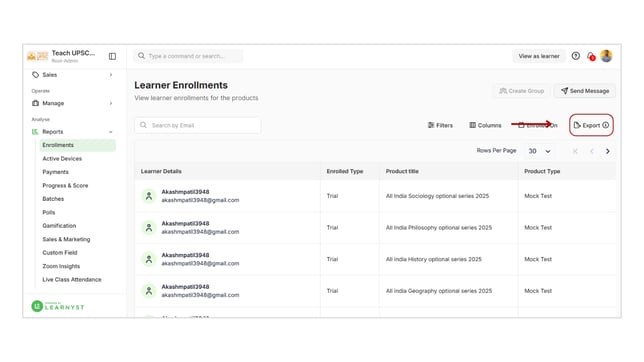Click the Create Group button
Image resolution: width=644 pixels, height=362 pixels.
pyautogui.click(x=522, y=91)
